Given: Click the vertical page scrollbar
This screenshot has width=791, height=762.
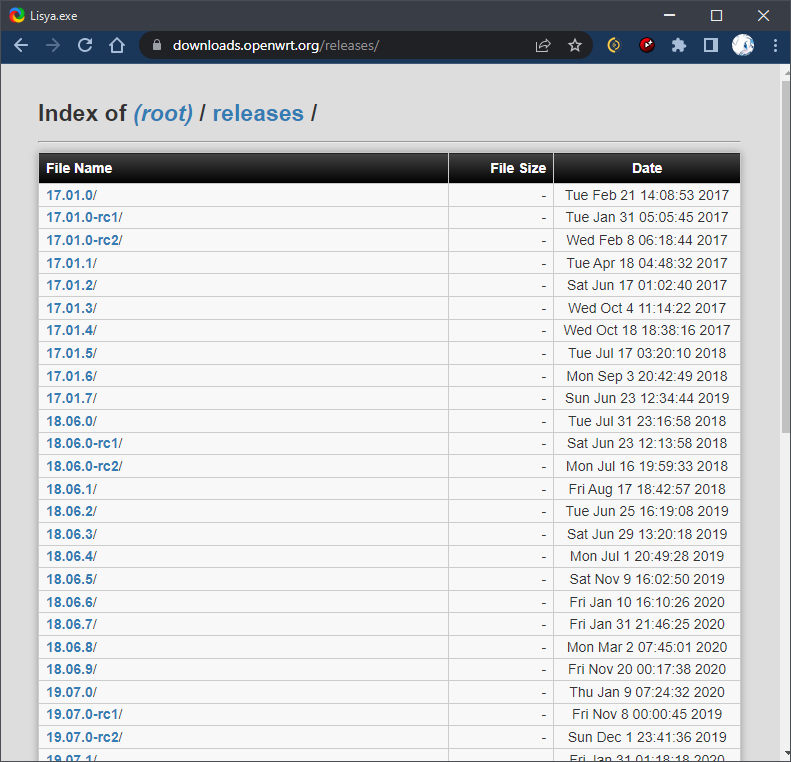Looking at the screenshot, I should click(785, 257).
